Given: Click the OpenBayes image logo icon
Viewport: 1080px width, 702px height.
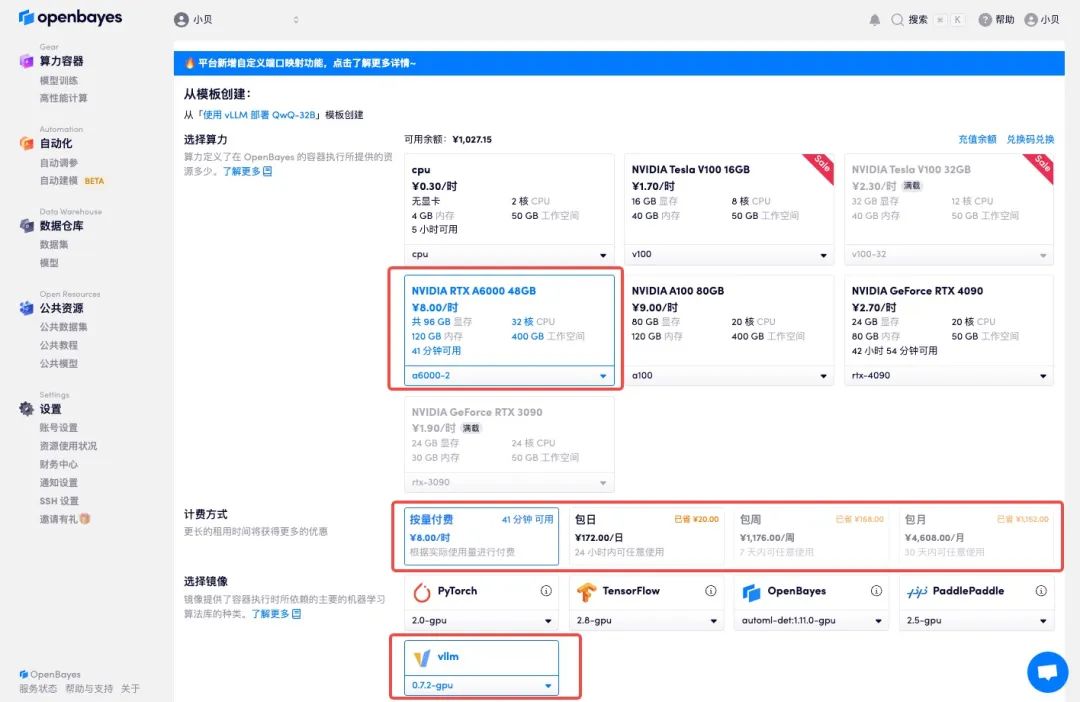Looking at the screenshot, I should [751, 592].
